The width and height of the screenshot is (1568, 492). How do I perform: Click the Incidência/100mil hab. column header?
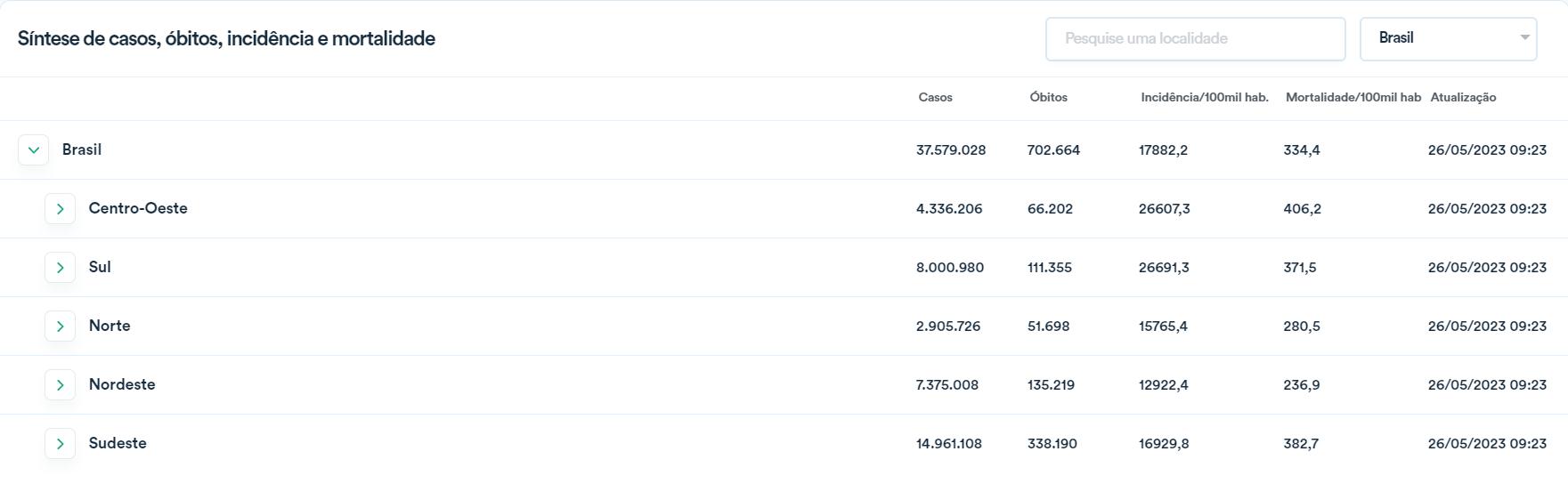click(1204, 97)
